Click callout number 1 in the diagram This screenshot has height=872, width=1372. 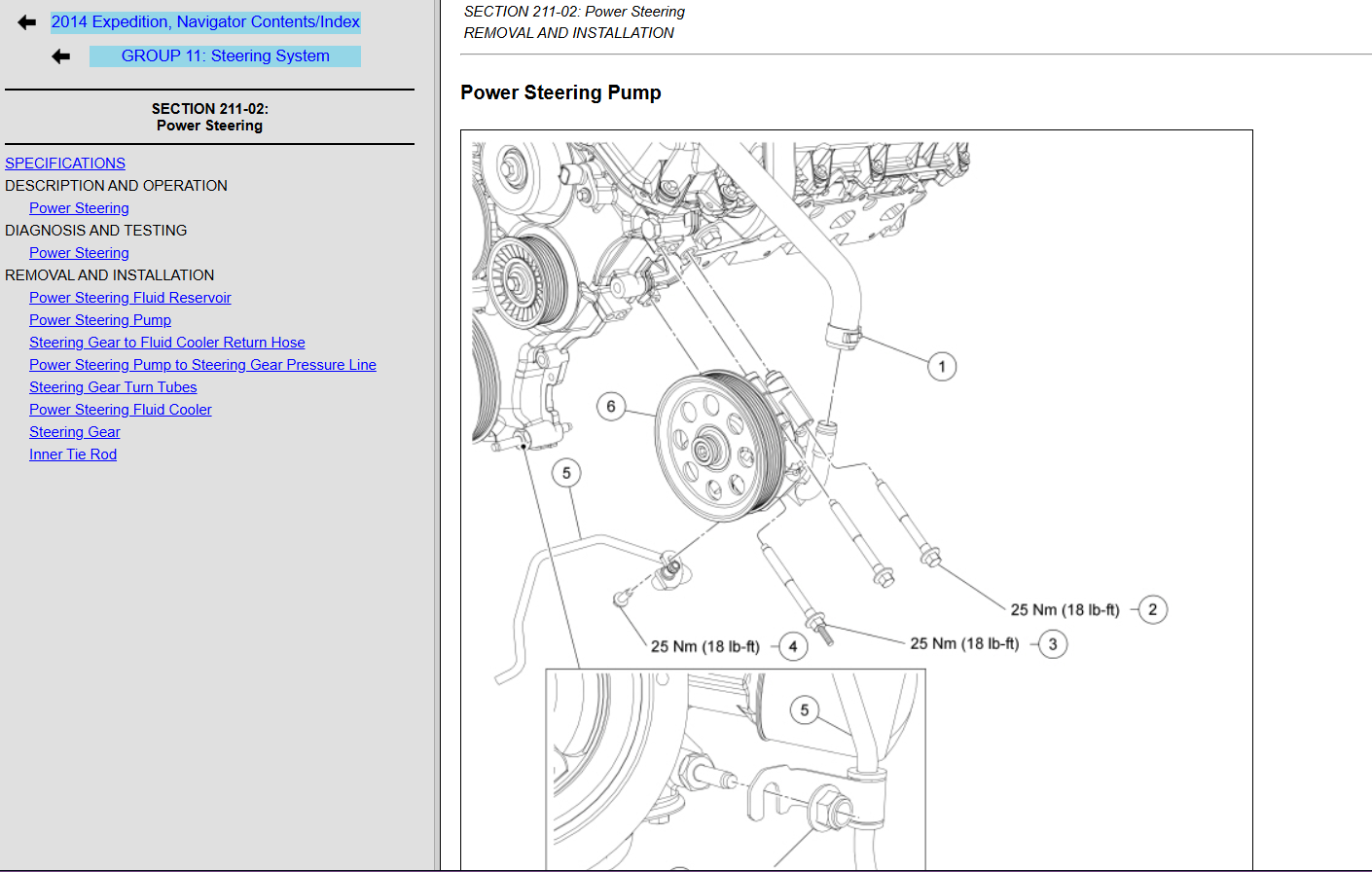pyautogui.click(x=942, y=367)
